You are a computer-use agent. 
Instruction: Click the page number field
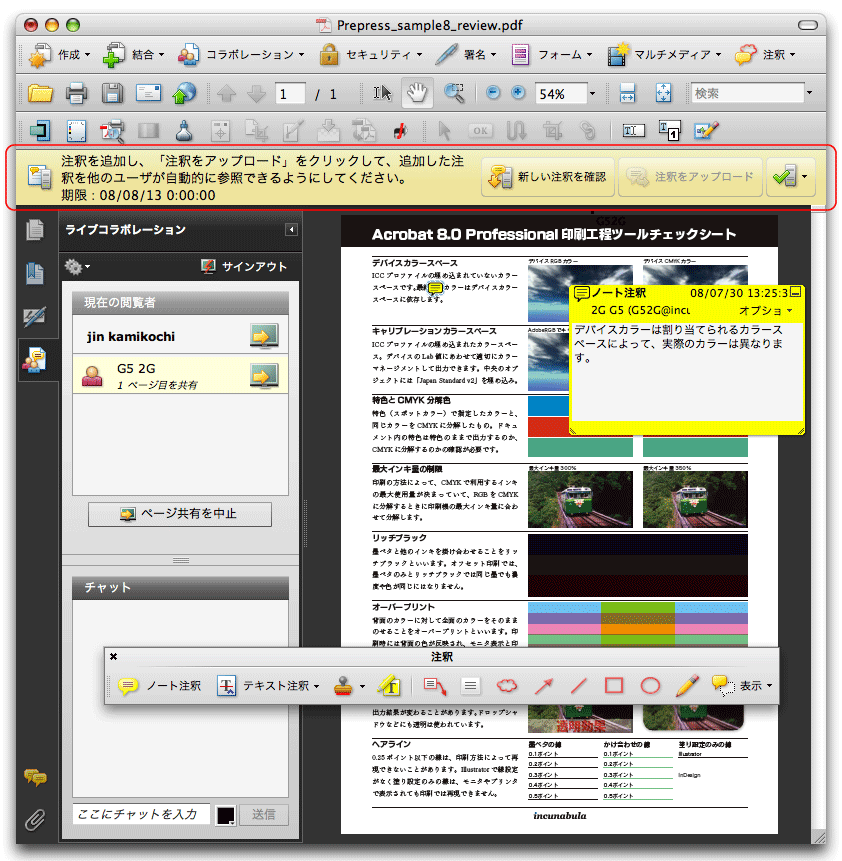click(x=291, y=94)
